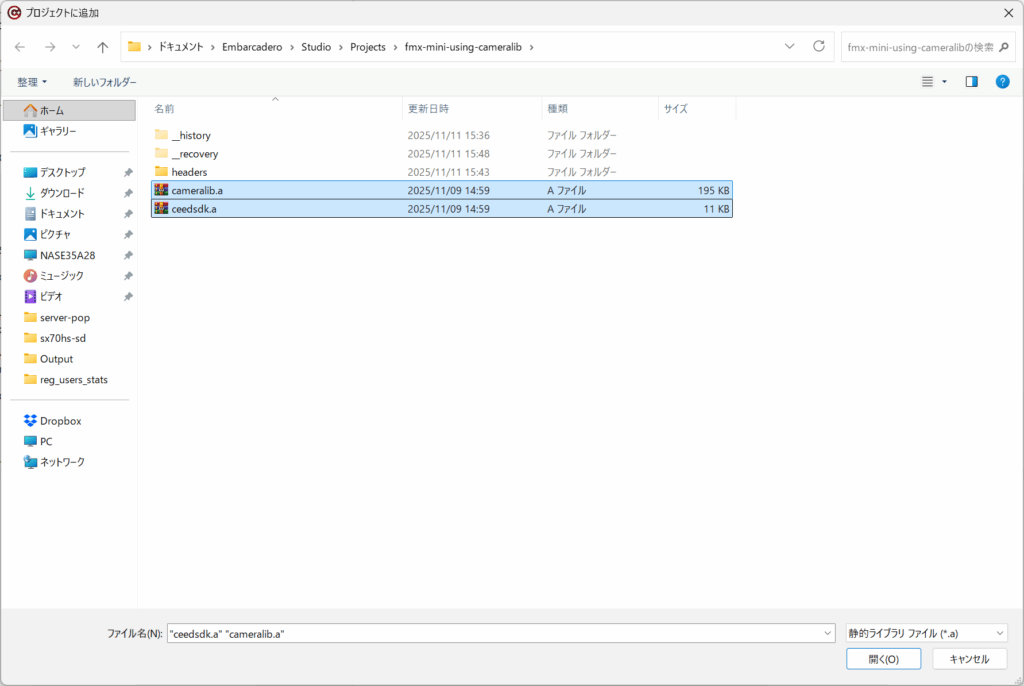
Task: Open the 整理 menu
Action: [x=32, y=82]
